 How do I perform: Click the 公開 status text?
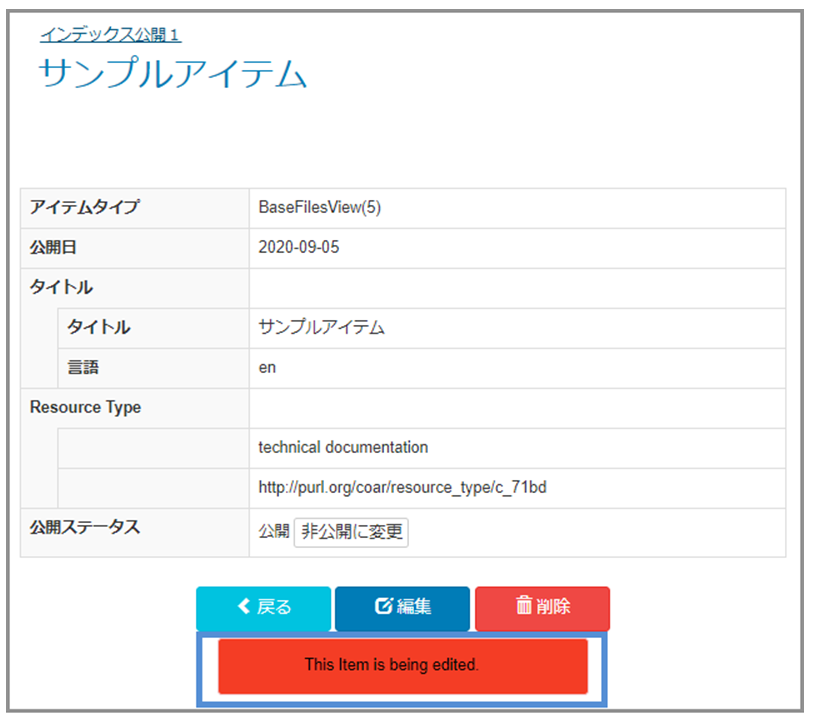coord(273,532)
